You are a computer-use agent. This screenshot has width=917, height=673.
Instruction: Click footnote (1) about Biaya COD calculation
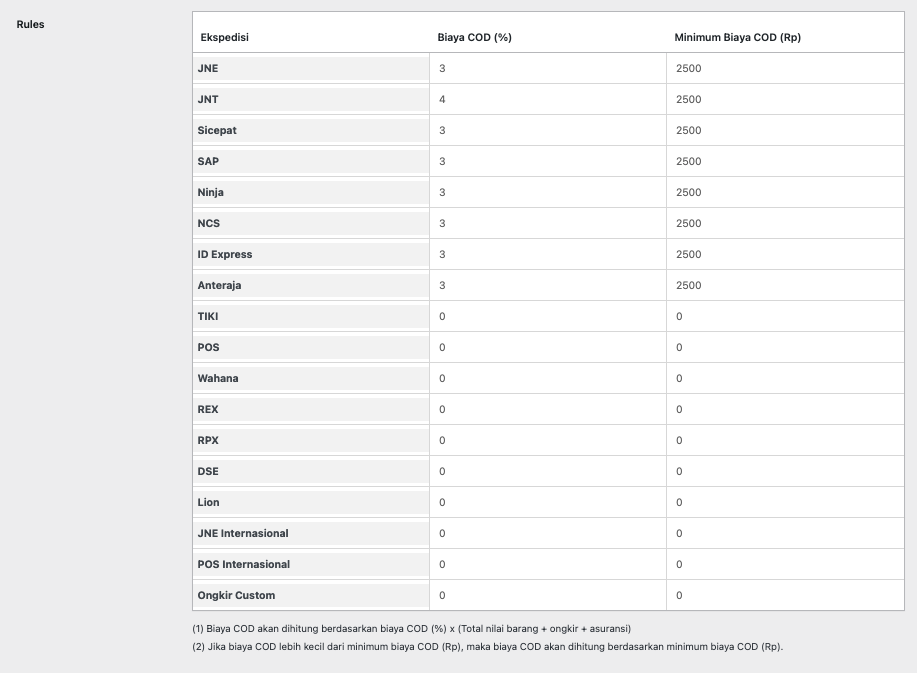point(412,629)
